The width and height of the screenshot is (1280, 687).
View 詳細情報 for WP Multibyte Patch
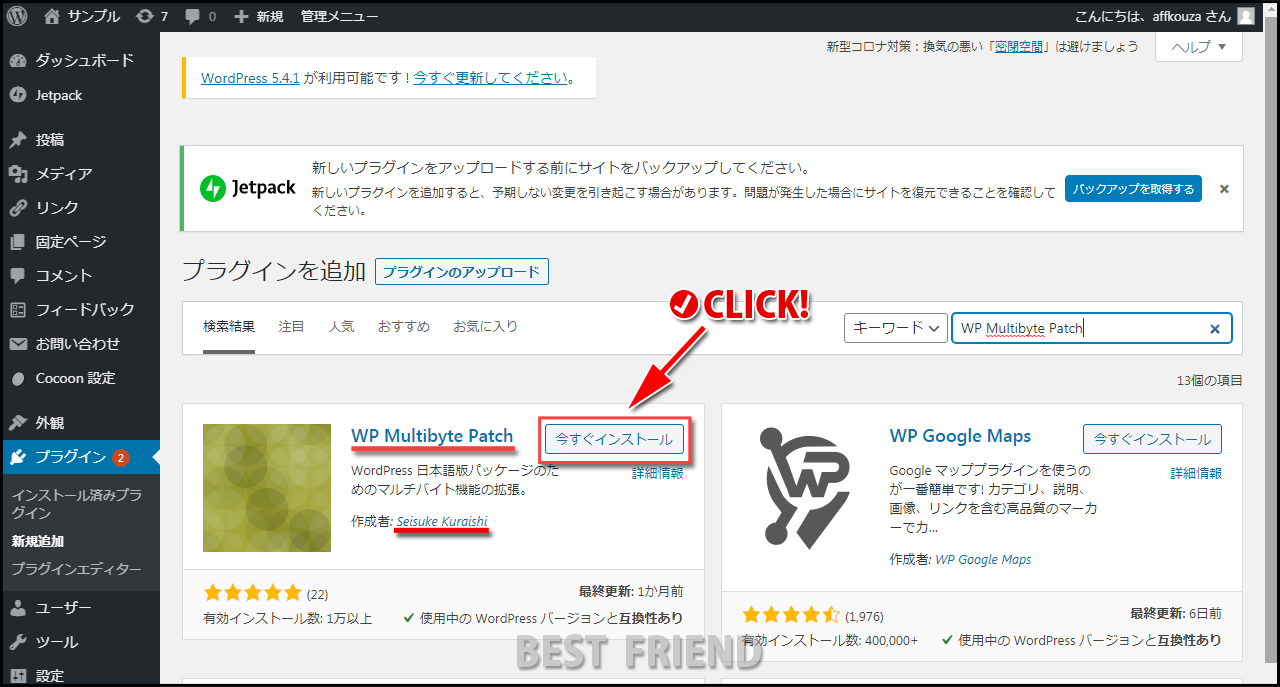[658, 473]
